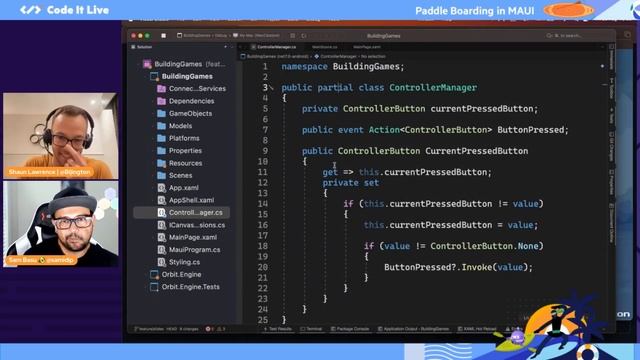Click the search field in the title bar

(565, 36)
